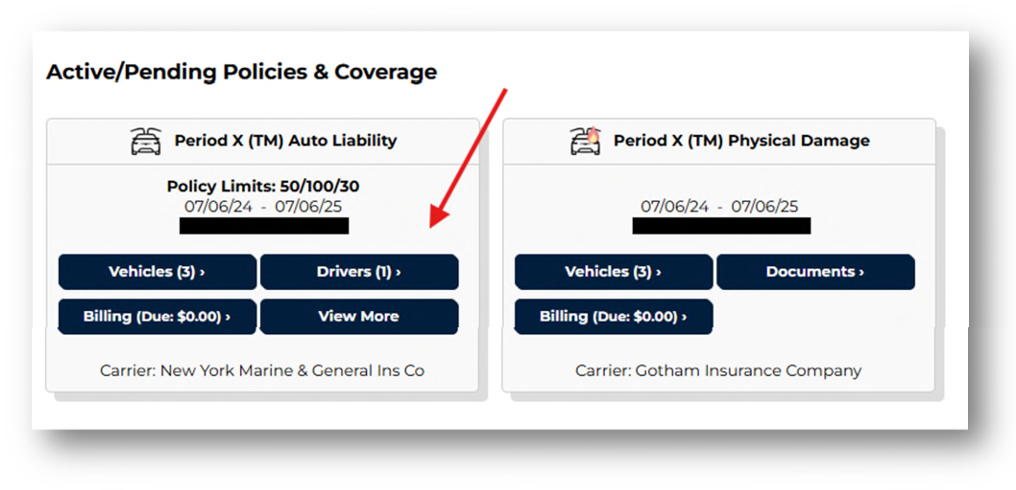Click redacted policy number under Auto Liability

(x=264, y=226)
